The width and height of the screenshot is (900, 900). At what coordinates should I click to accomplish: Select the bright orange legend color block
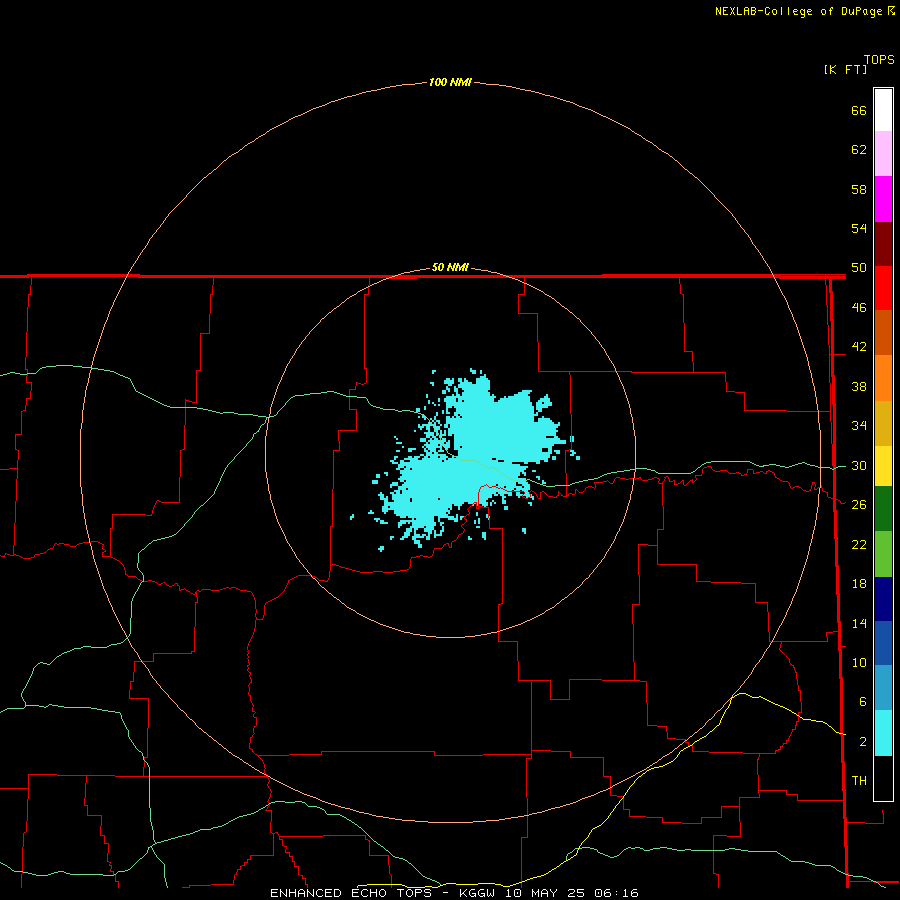883,378
